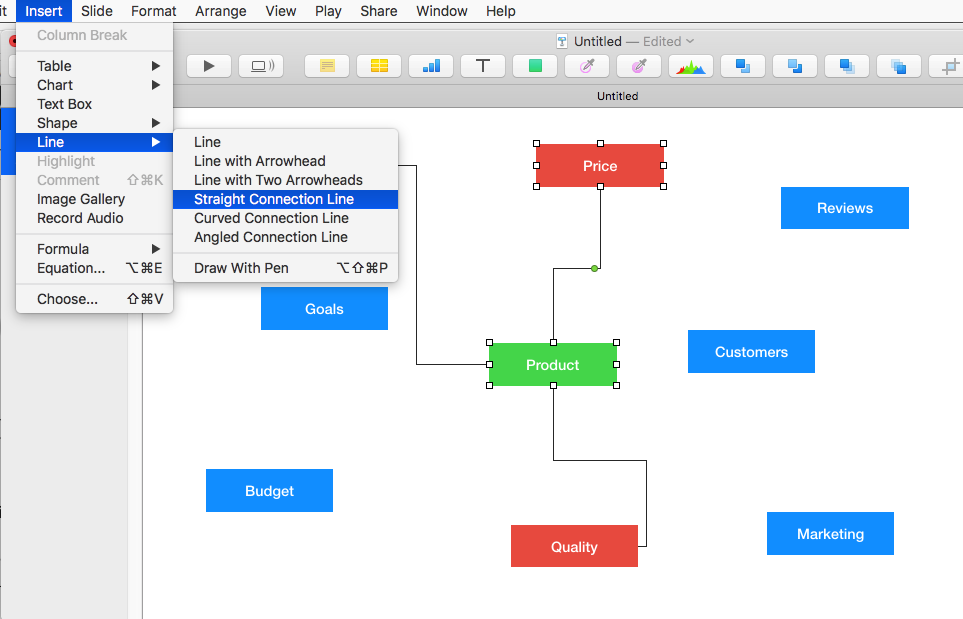The image size is (963, 619).
Task: Click Price box's bottom-right selection handle
Action: (x=663, y=186)
